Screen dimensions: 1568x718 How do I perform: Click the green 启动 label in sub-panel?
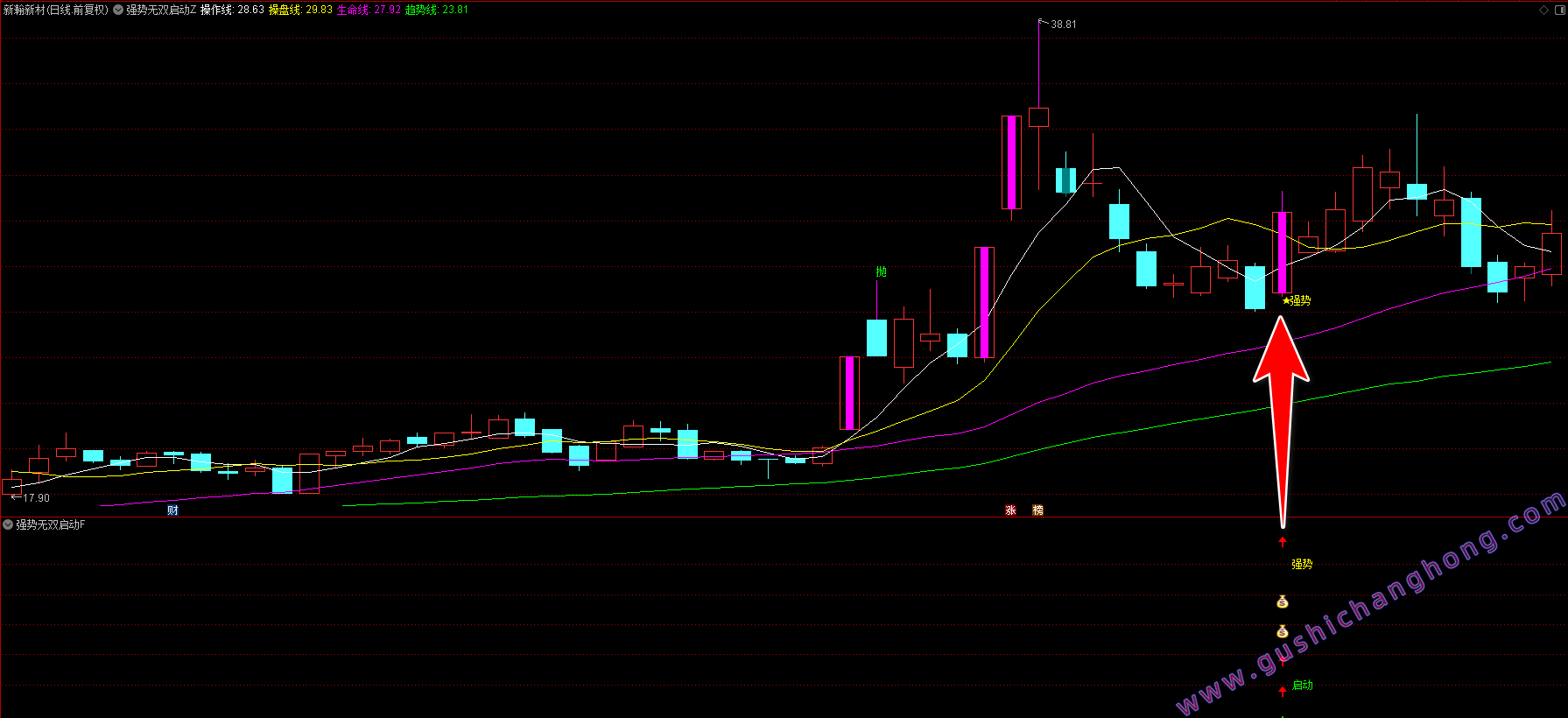coord(1303,685)
